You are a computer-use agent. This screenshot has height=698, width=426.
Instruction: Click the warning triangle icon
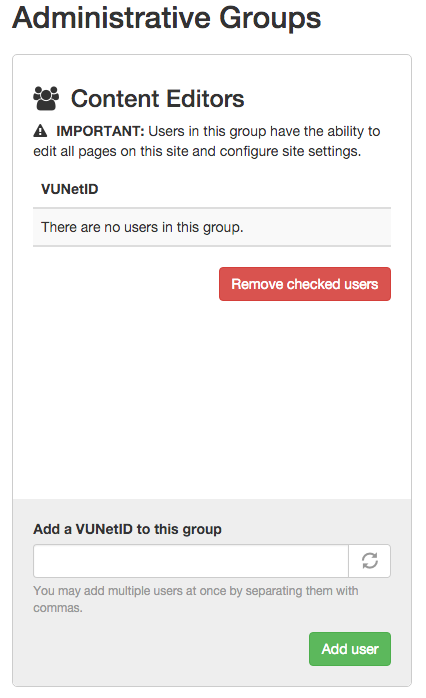40,131
